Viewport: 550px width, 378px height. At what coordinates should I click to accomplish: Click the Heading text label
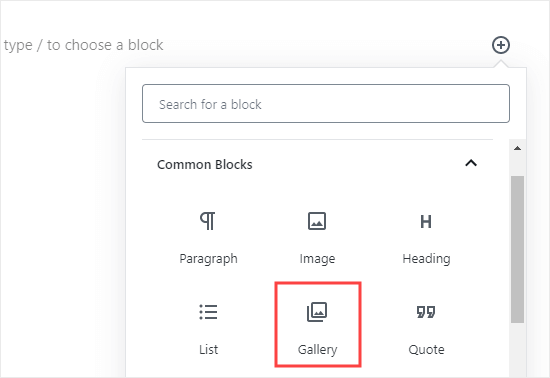pos(426,259)
